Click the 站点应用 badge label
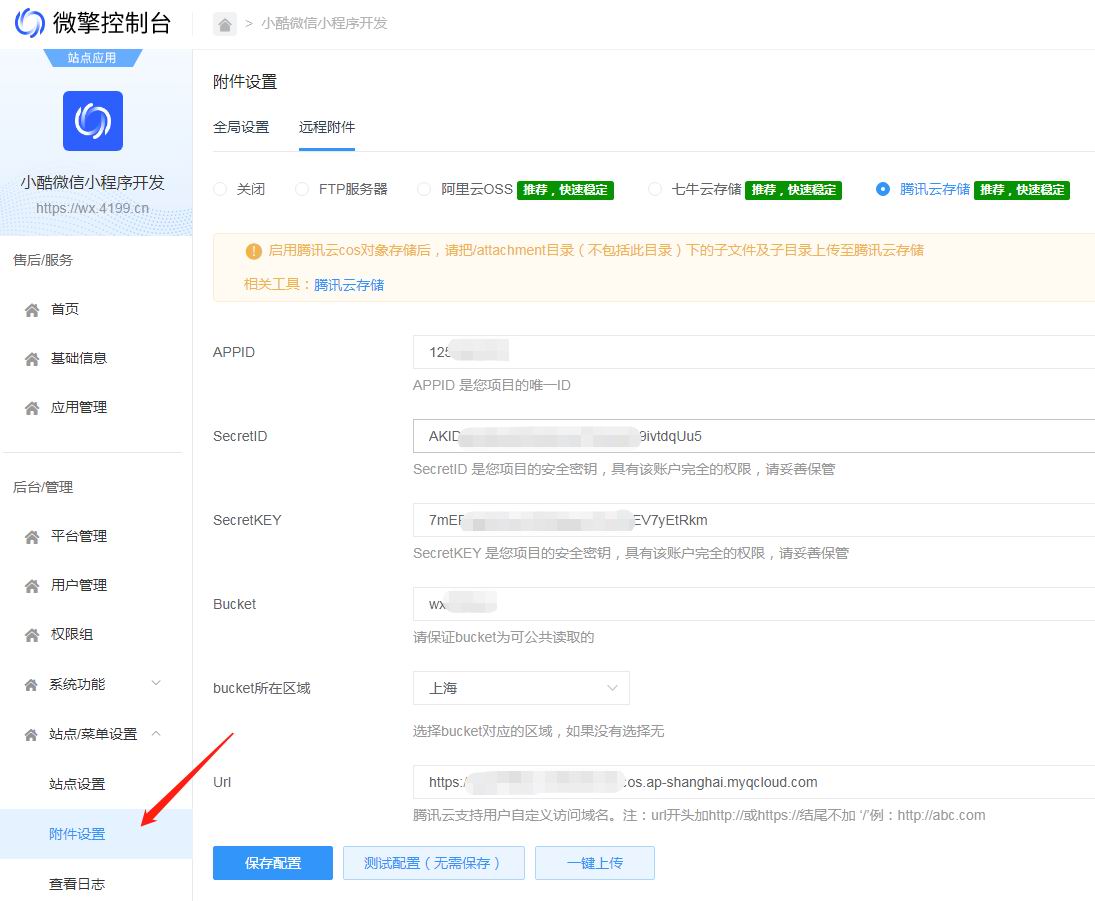Screen dimensions: 1095x901 [92, 58]
